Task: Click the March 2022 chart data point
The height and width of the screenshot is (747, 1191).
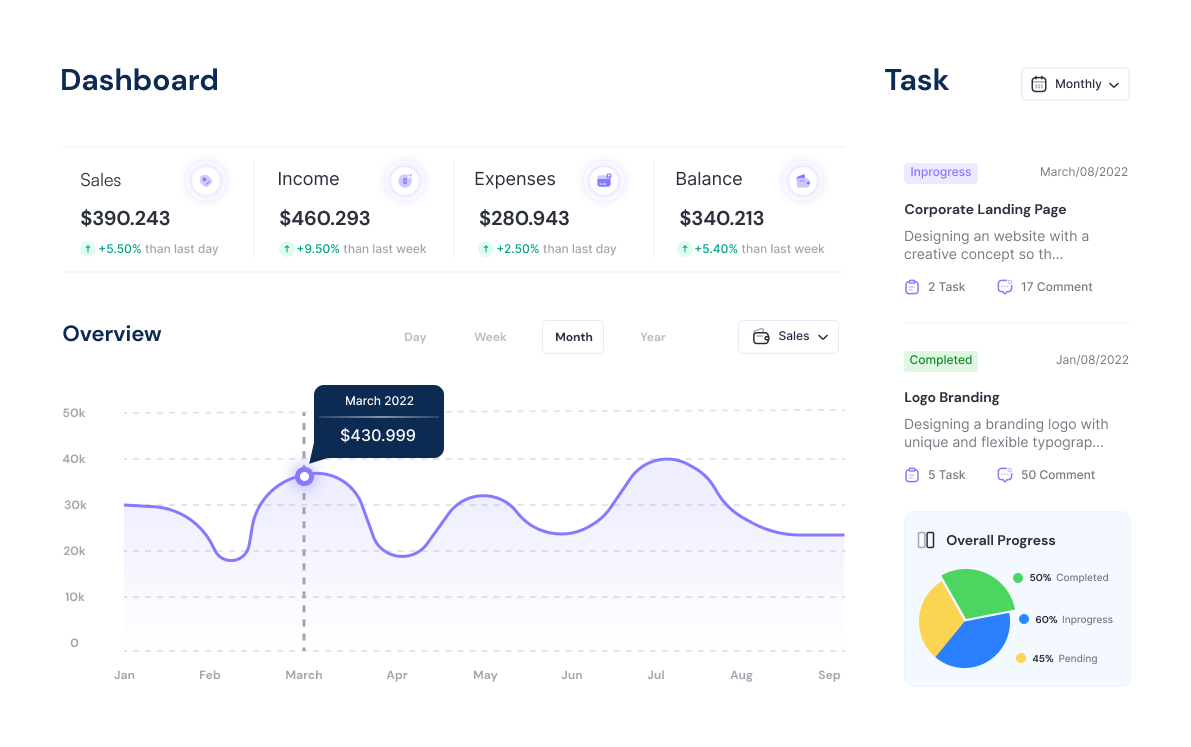Action: click(304, 476)
